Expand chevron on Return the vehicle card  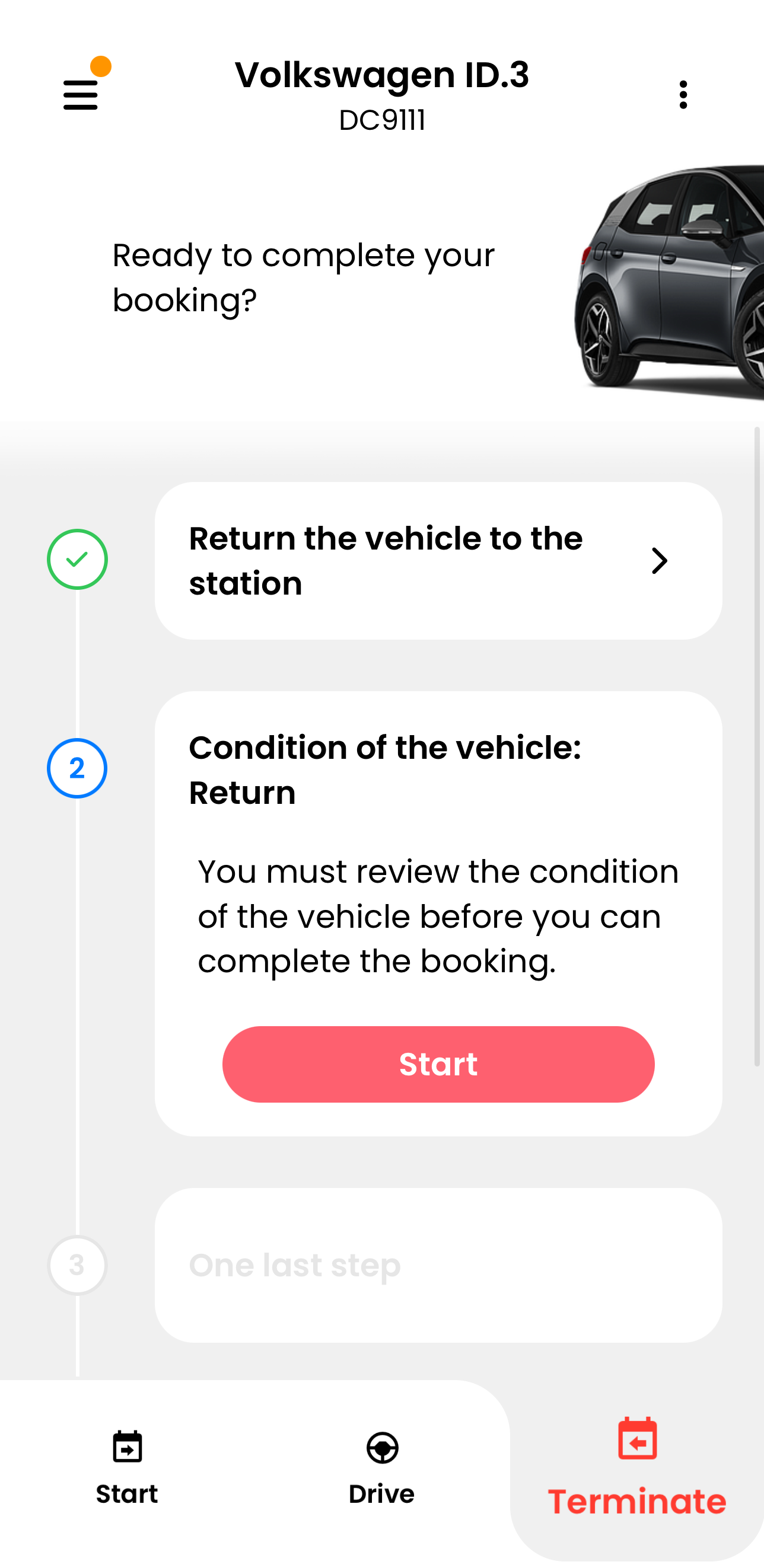(659, 561)
